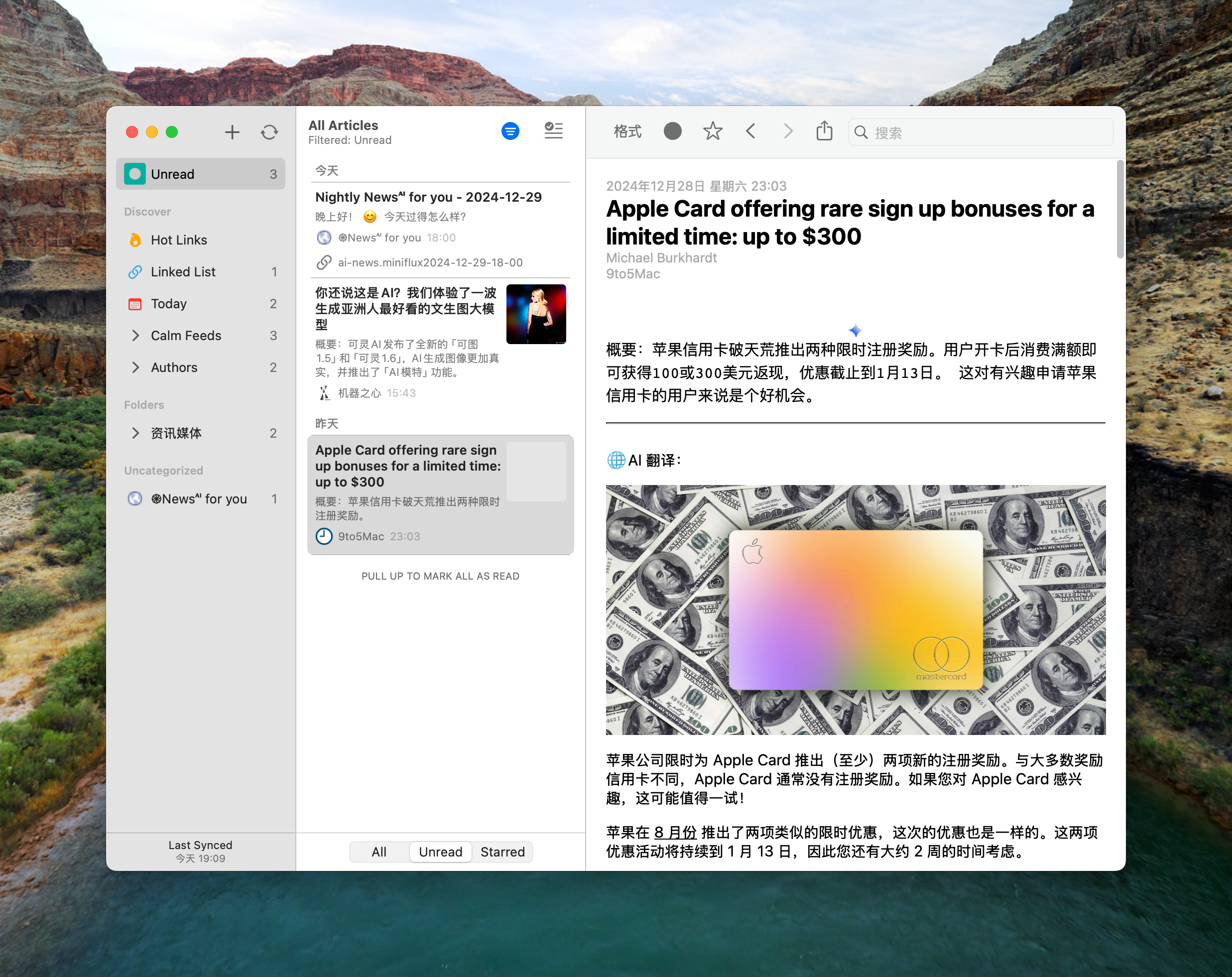Click the globe icon beside AI 翻译
1232x977 pixels.
click(x=616, y=460)
